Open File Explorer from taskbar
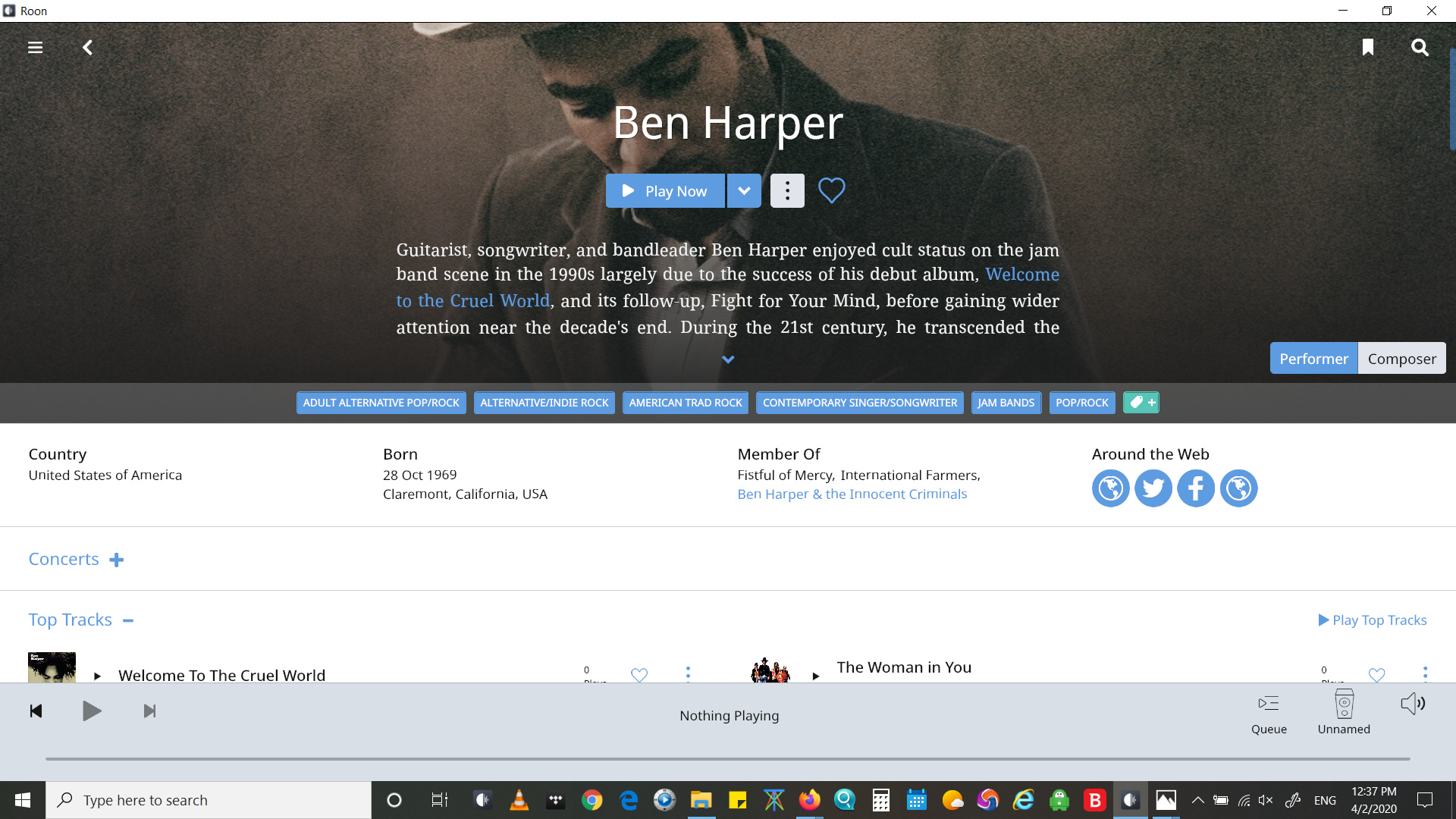Screen dimensions: 1456x819 701,800
